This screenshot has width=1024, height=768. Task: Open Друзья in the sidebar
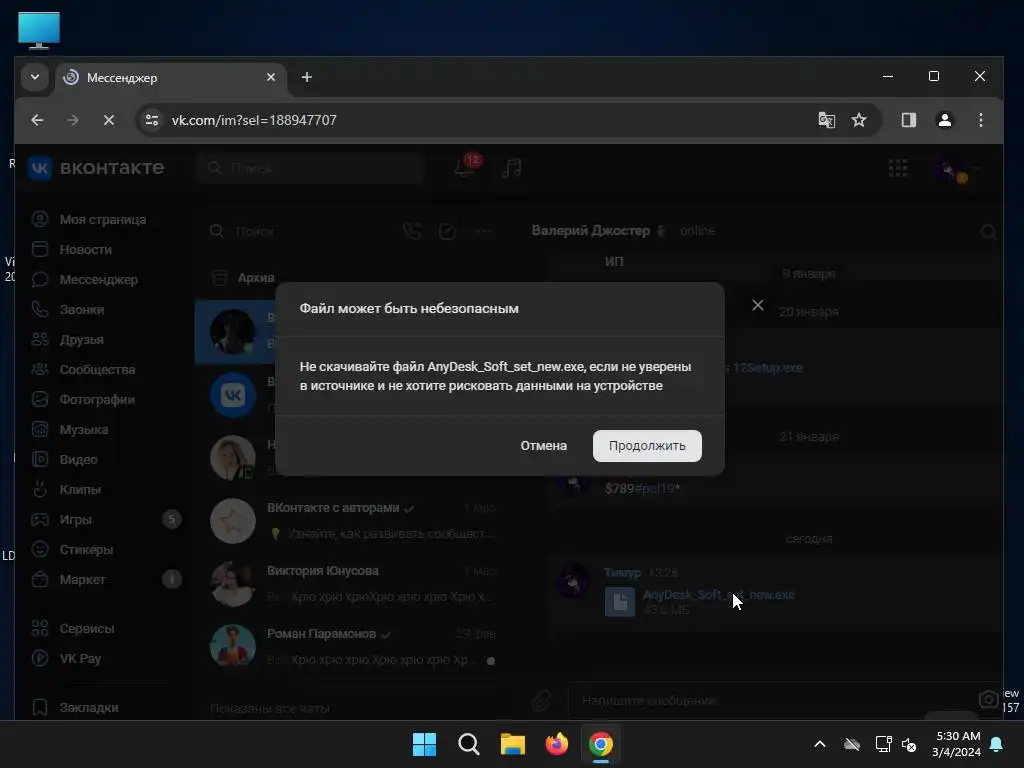click(82, 340)
